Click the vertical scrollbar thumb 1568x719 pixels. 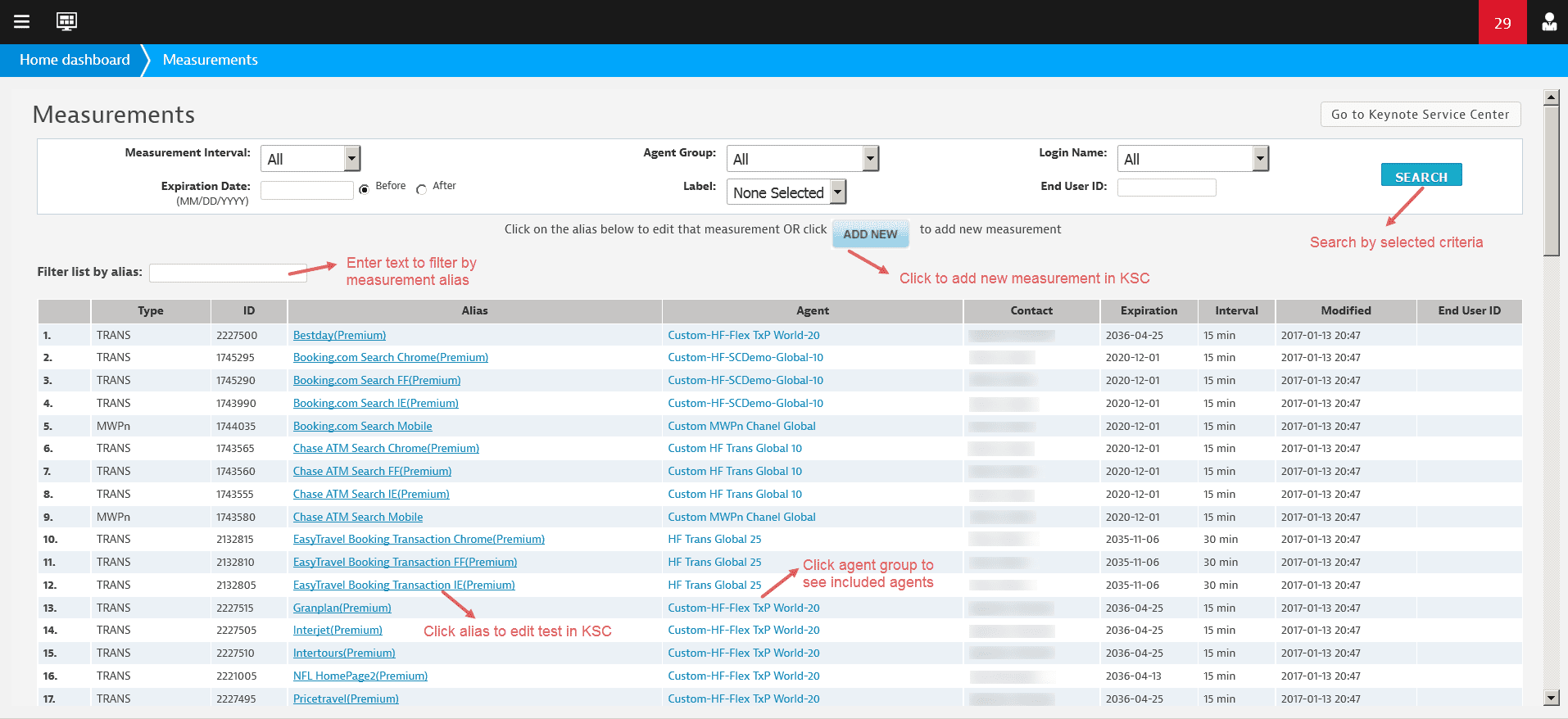1551,181
